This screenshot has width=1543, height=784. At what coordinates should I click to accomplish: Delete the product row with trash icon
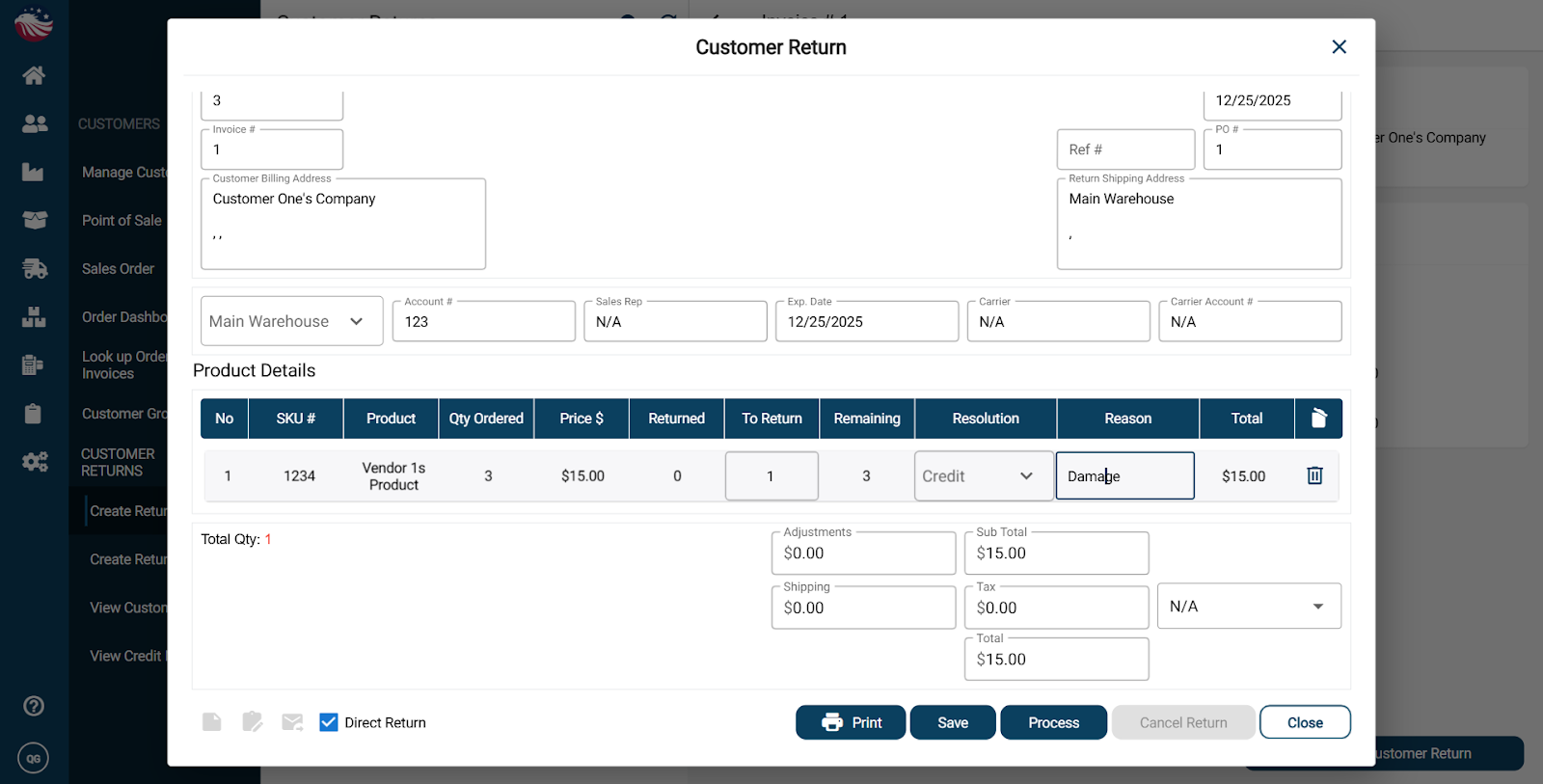(x=1314, y=475)
